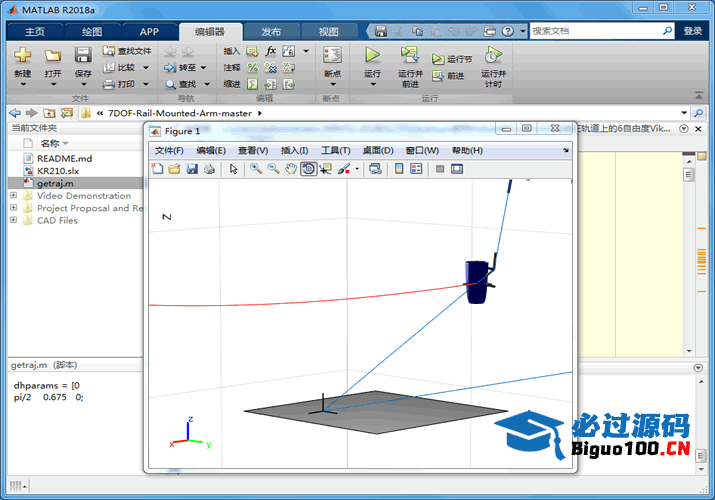Click the Zoom In magnifier in Figure toolbar
715x500 pixels.
click(x=256, y=169)
